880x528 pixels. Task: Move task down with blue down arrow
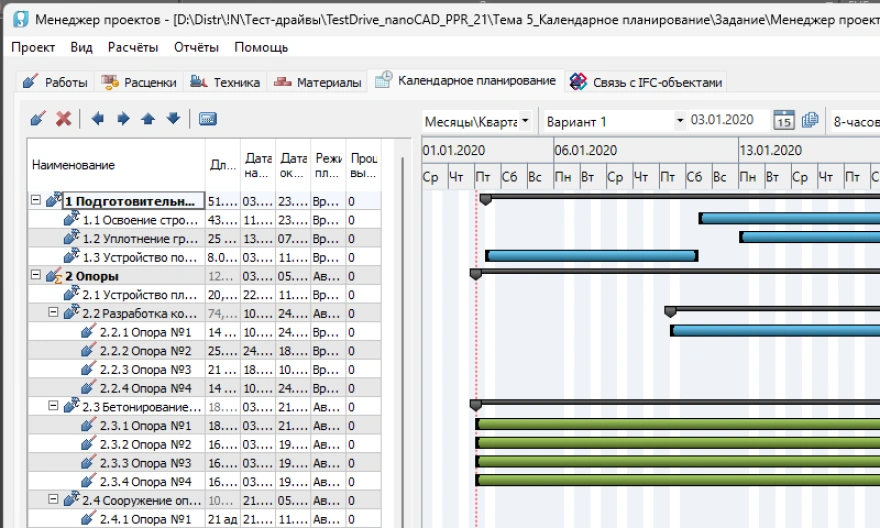click(x=173, y=118)
